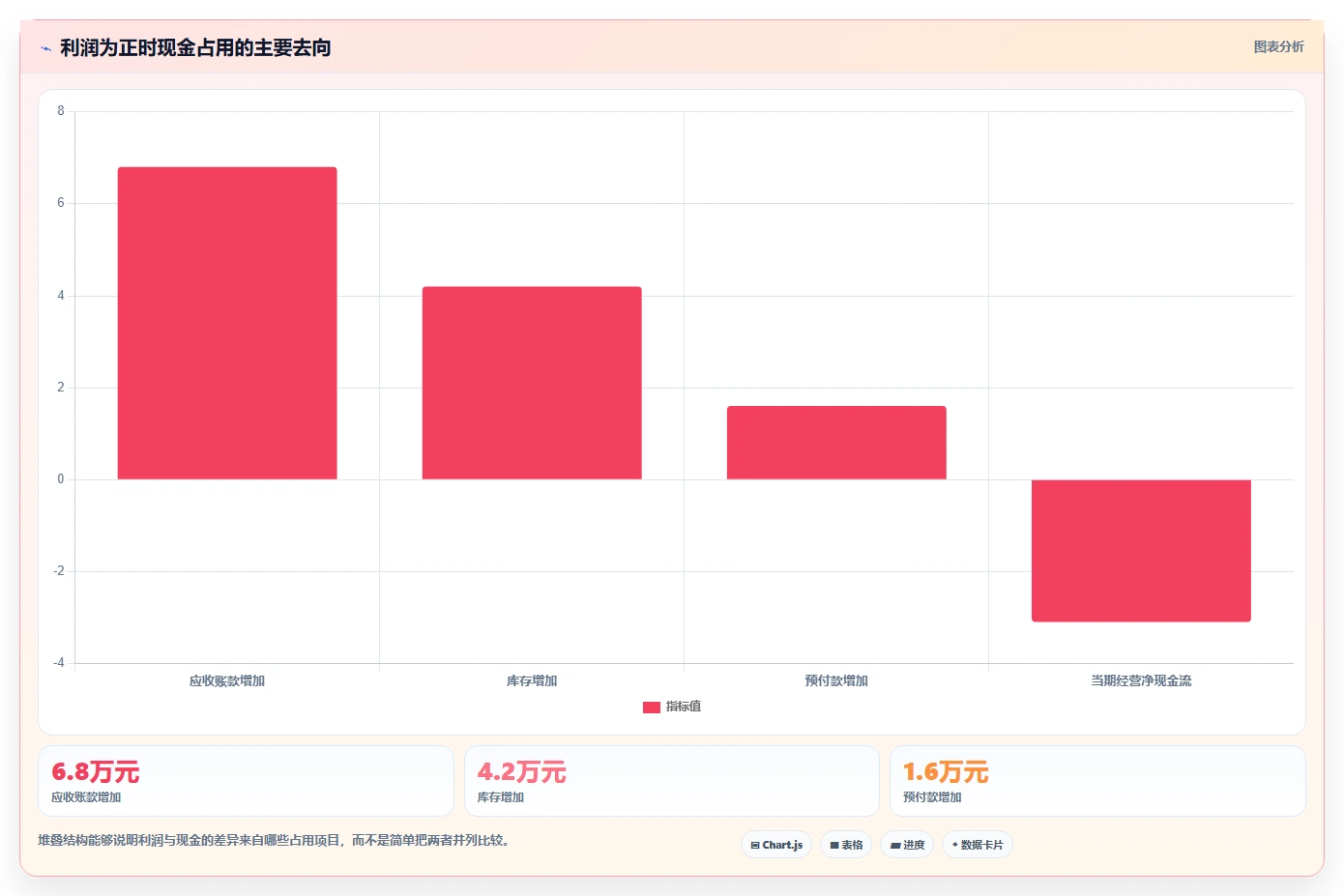Click the 图表分析 label in the header

(1278, 46)
